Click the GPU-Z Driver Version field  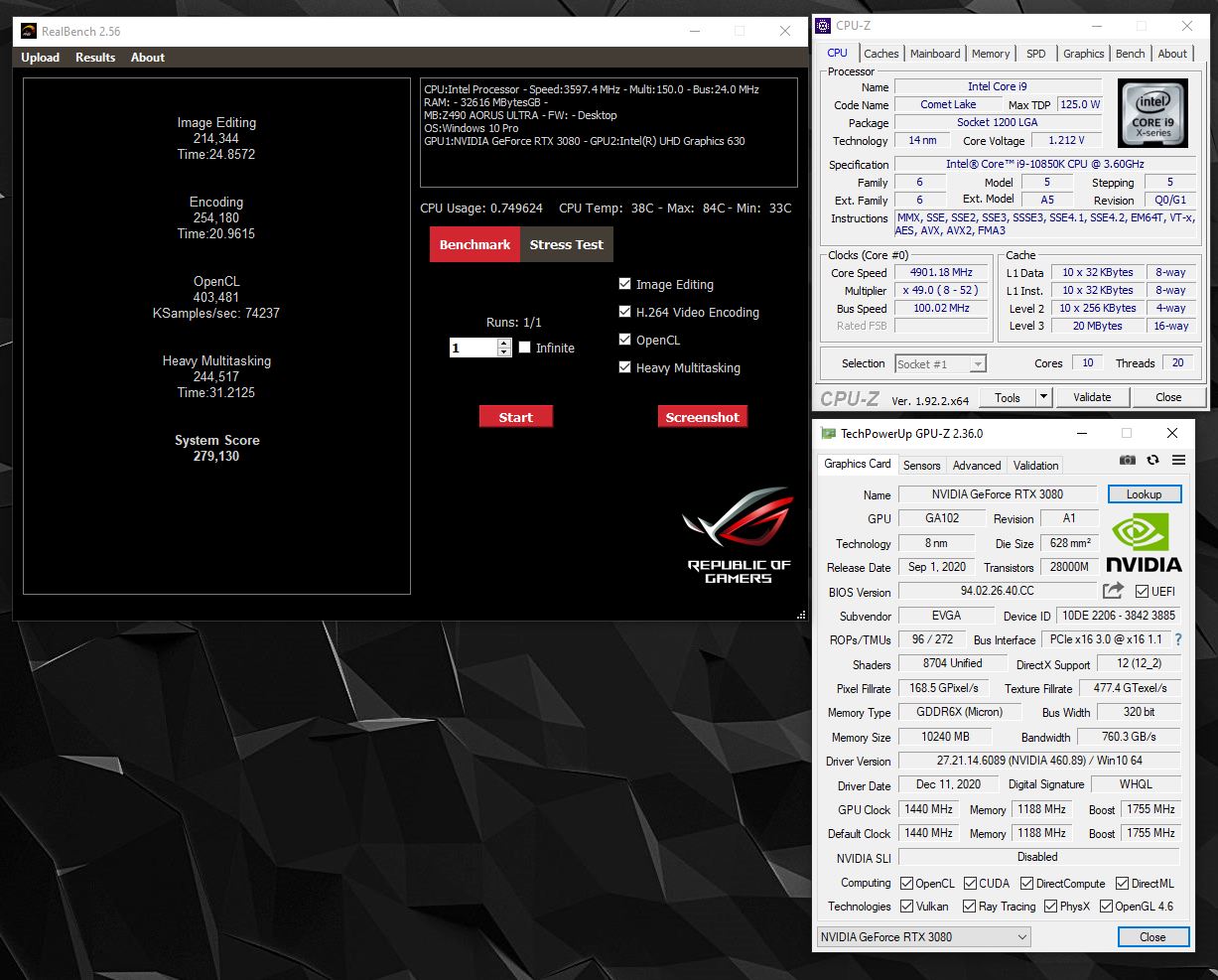[x=1039, y=761]
